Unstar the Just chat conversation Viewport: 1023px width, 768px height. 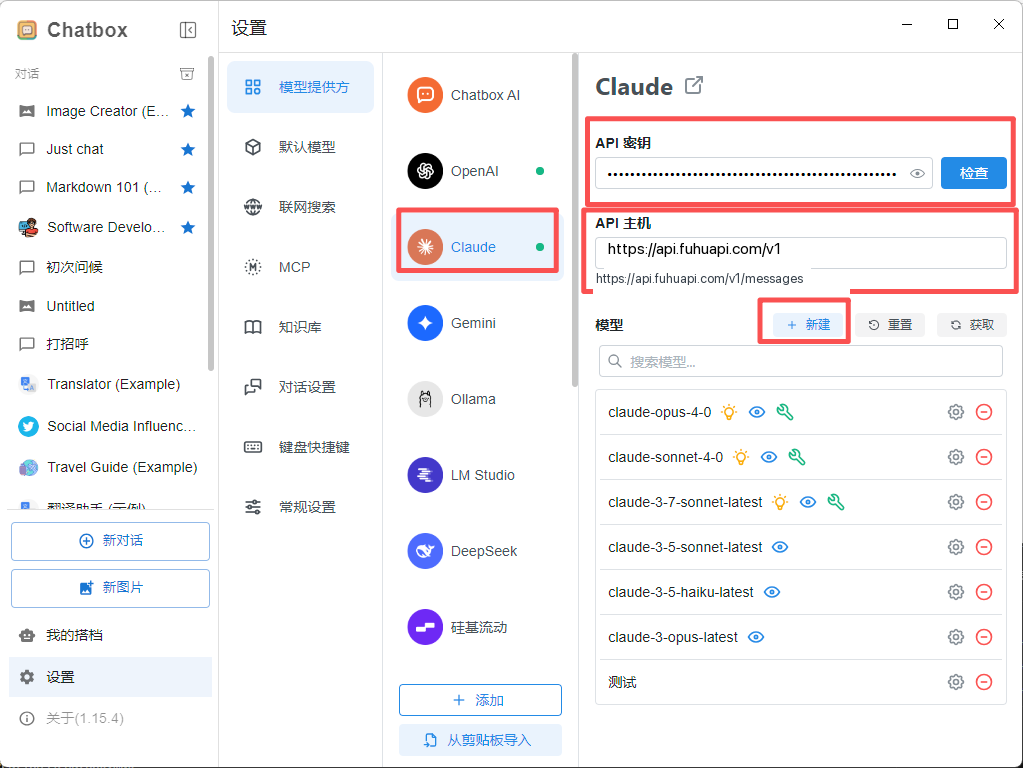point(188,149)
